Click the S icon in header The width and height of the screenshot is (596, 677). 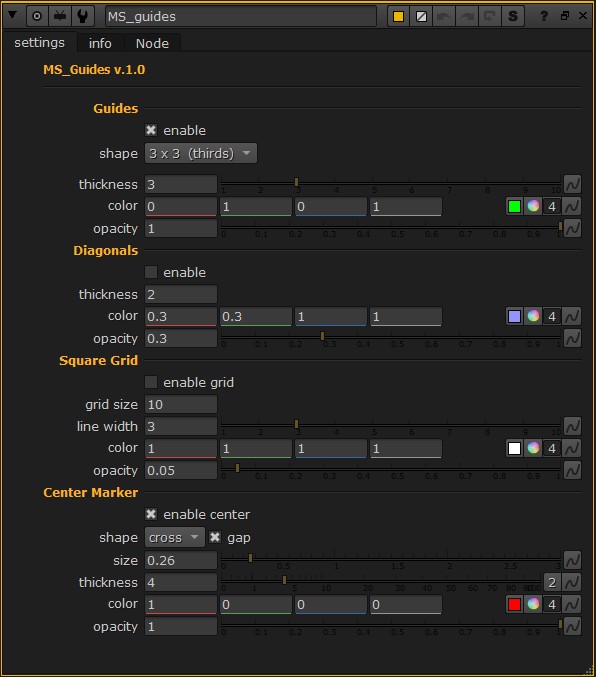pos(513,16)
